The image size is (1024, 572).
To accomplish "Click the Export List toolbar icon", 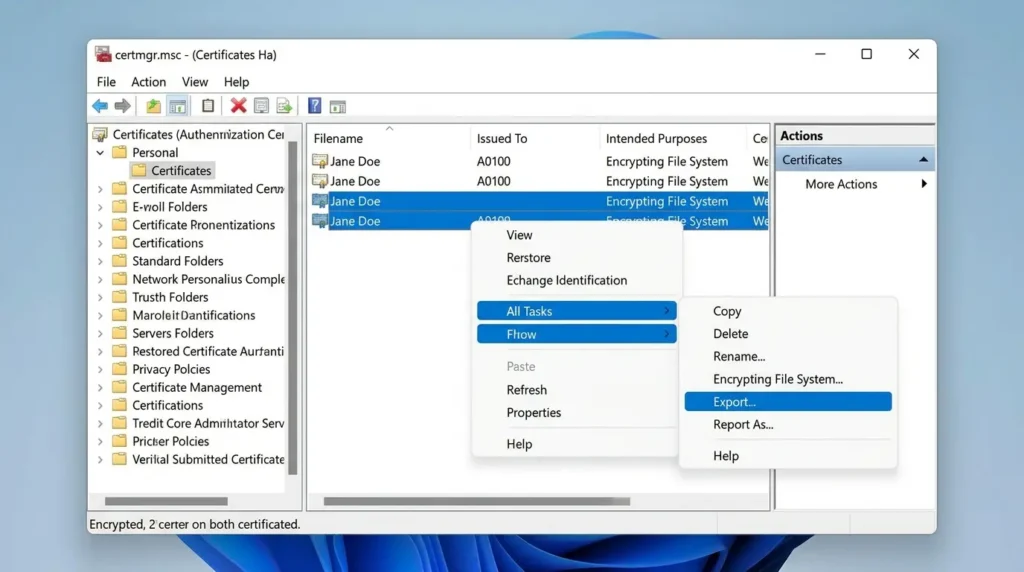I will [284, 106].
